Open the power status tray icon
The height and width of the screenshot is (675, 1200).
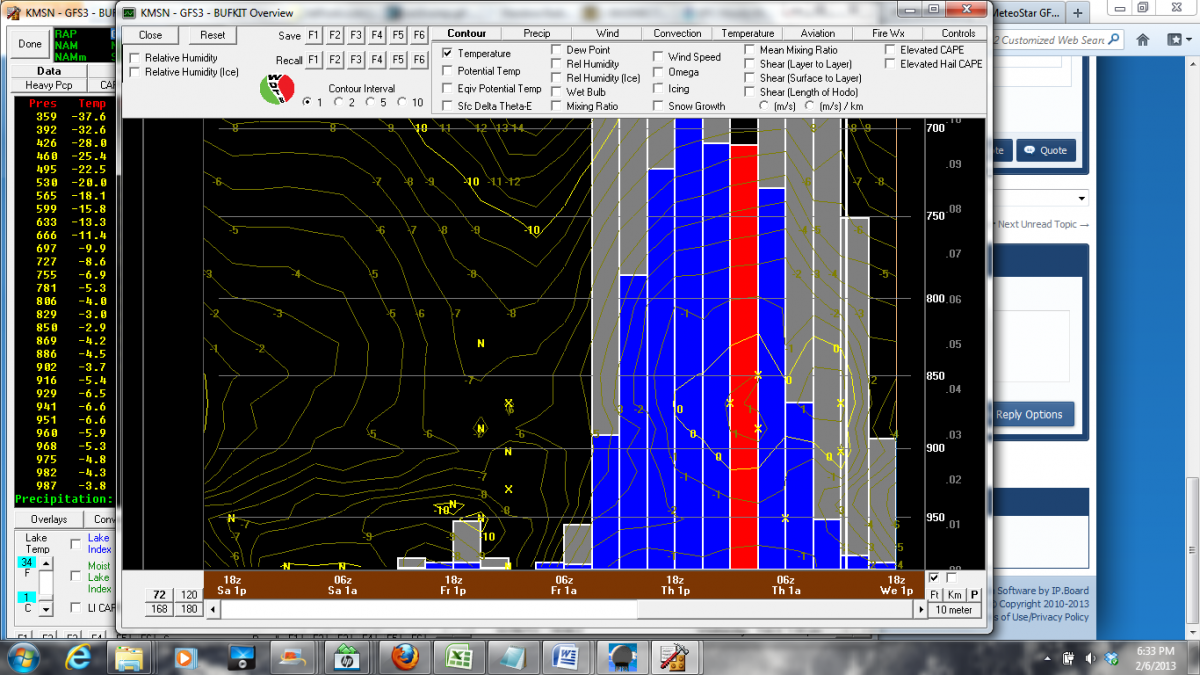[1069, 658]
